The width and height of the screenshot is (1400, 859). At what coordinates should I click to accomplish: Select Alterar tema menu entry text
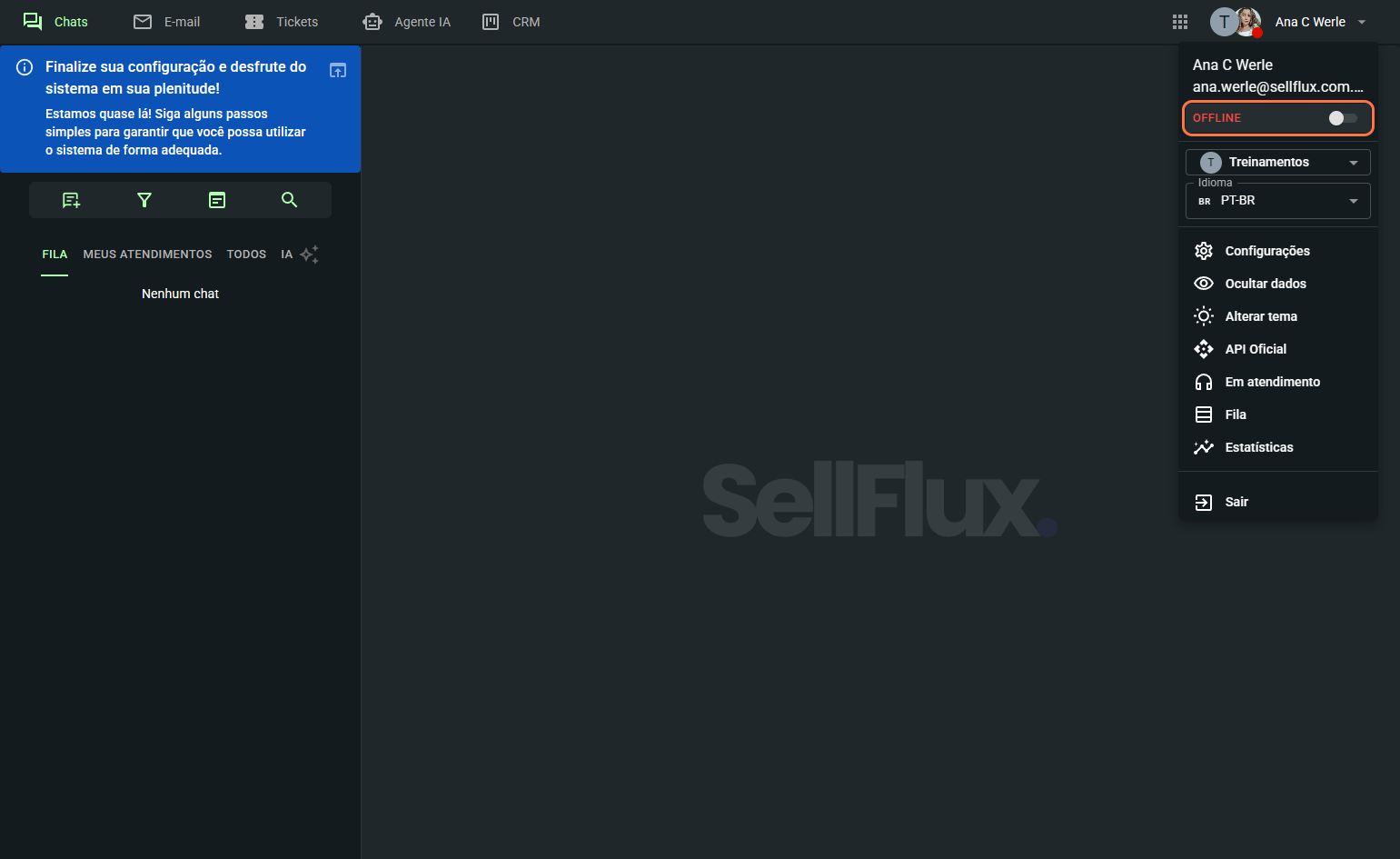click(x=1261, y=316)
